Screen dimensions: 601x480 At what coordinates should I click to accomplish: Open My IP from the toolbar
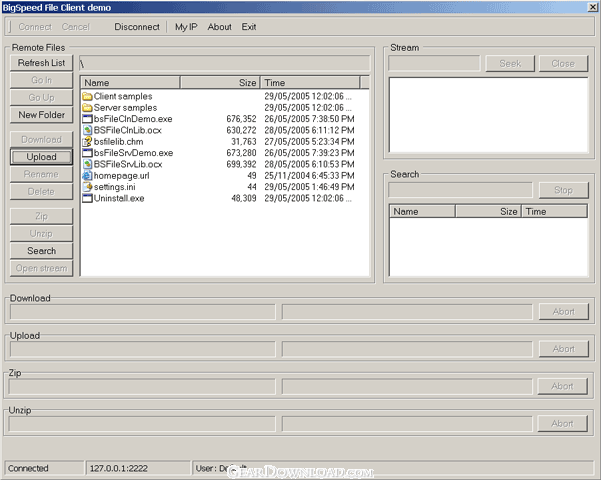click(186, 27)
